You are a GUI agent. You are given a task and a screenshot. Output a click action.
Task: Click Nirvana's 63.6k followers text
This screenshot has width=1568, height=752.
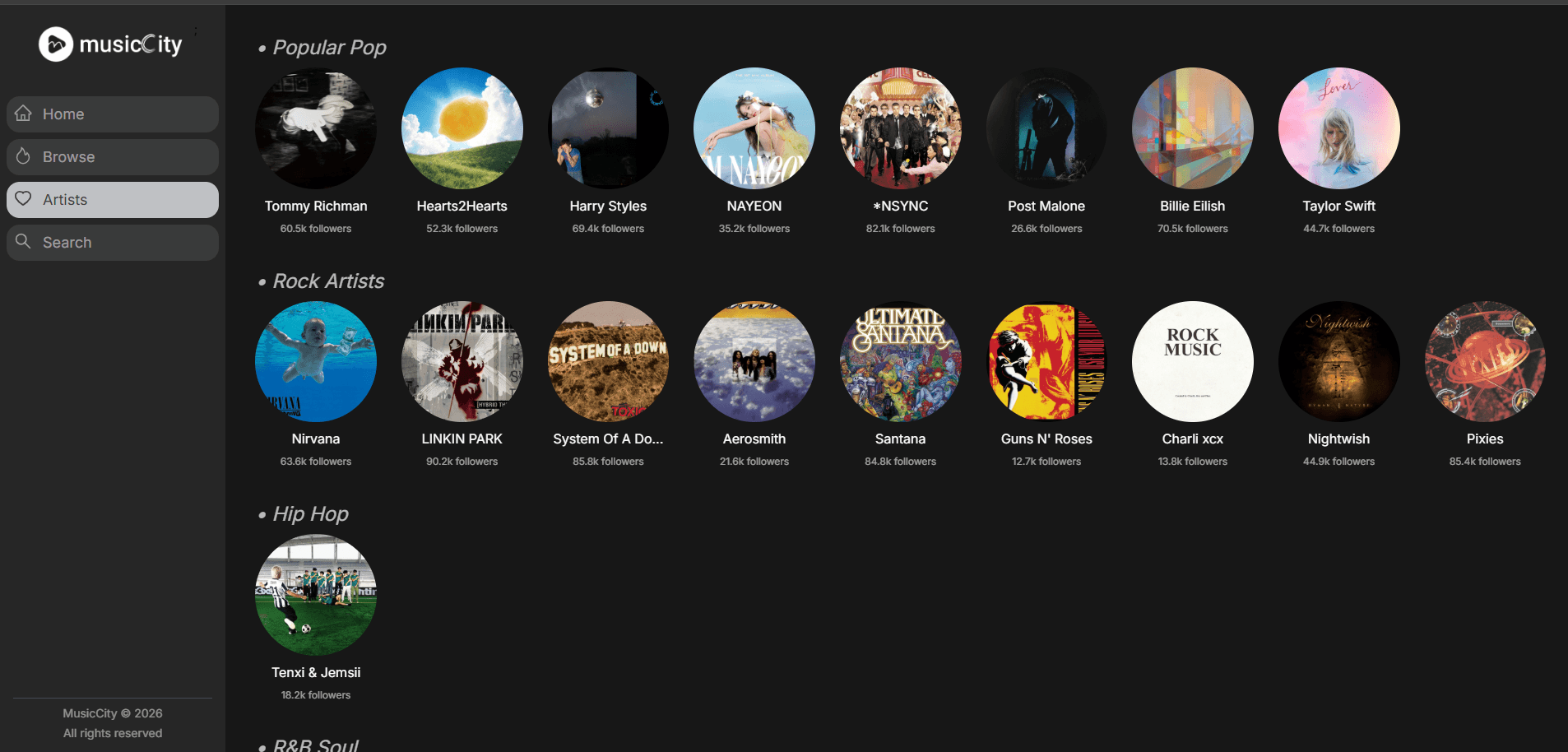(x=316, y=462)
